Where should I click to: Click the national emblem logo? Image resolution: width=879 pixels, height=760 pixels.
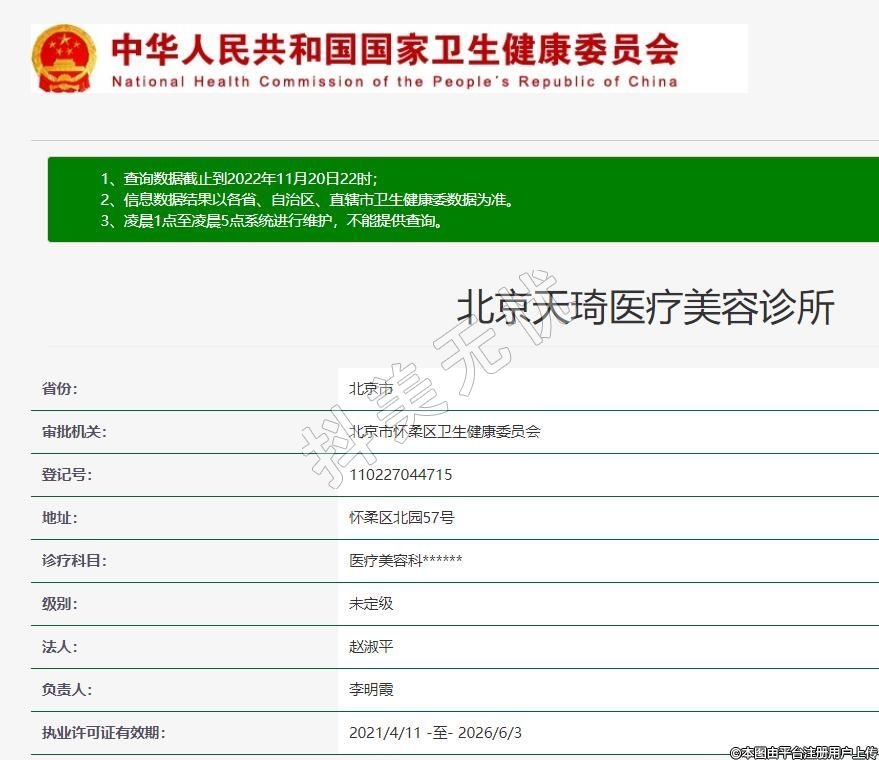pyautogui.click(x=64, y=59)
